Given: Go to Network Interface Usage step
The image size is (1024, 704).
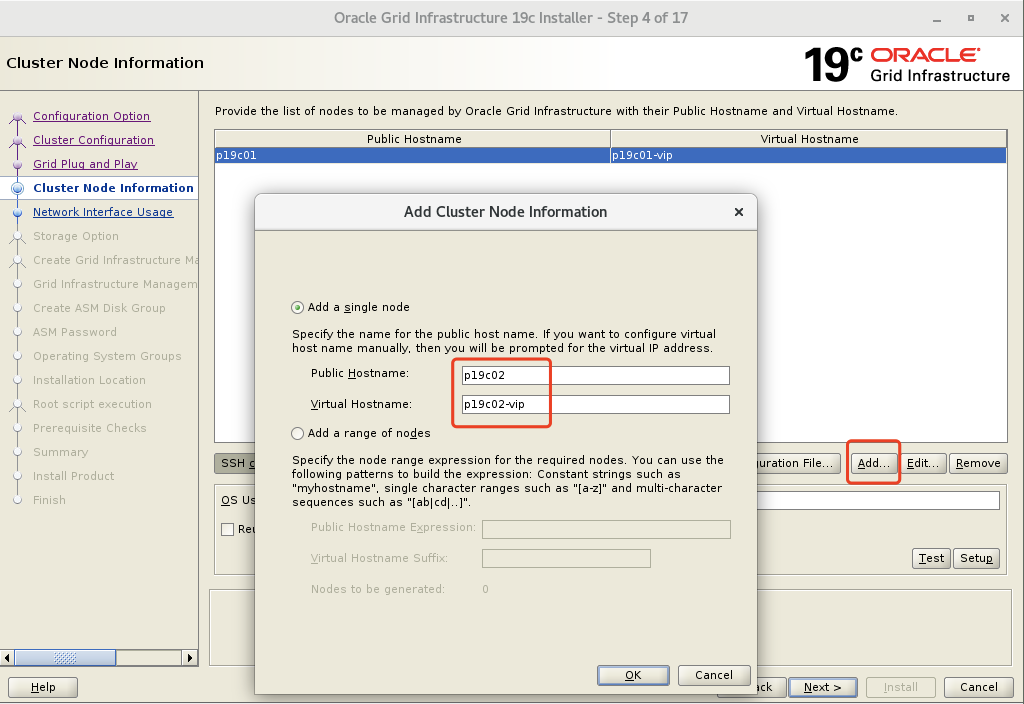Looking at the screenshot, I should coord(103,212).
